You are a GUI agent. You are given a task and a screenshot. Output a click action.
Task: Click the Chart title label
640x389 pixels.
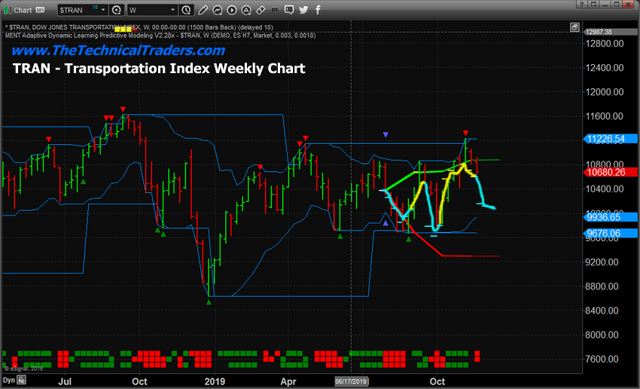pyautogui.click(x=23, y=10)
